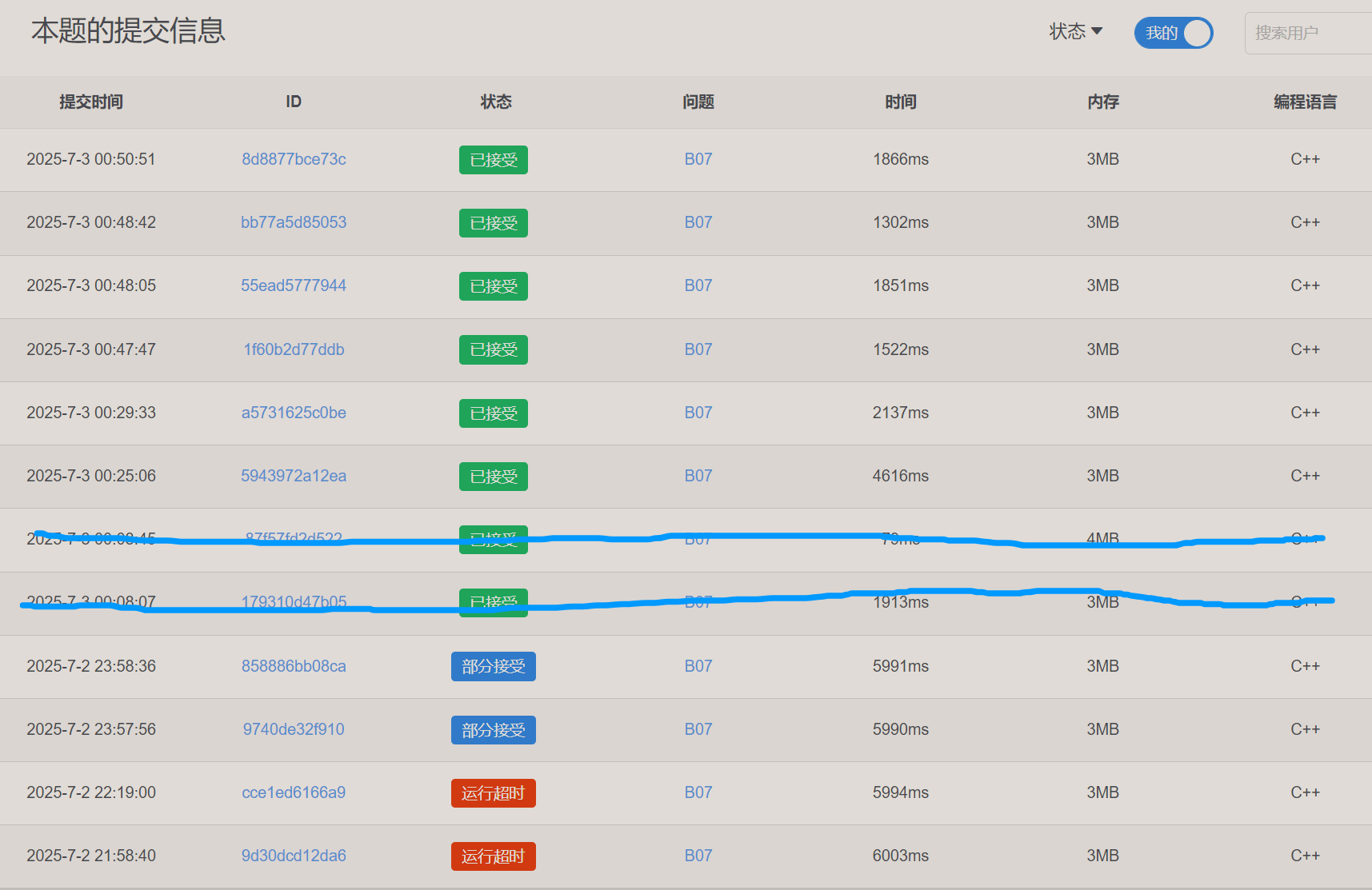Screen dimensions: 1372x890
Task: Click the 搜索用户 search field
Action: click(x=1308, y=33)
